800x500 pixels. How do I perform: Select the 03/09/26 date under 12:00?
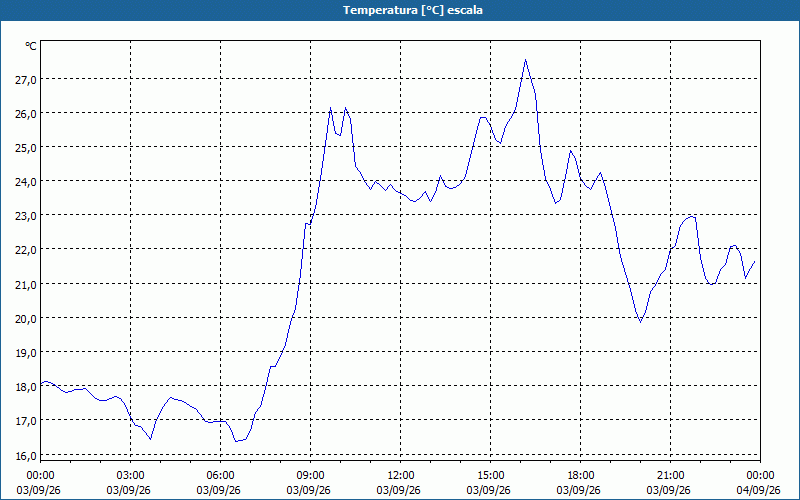click(398, 490)
